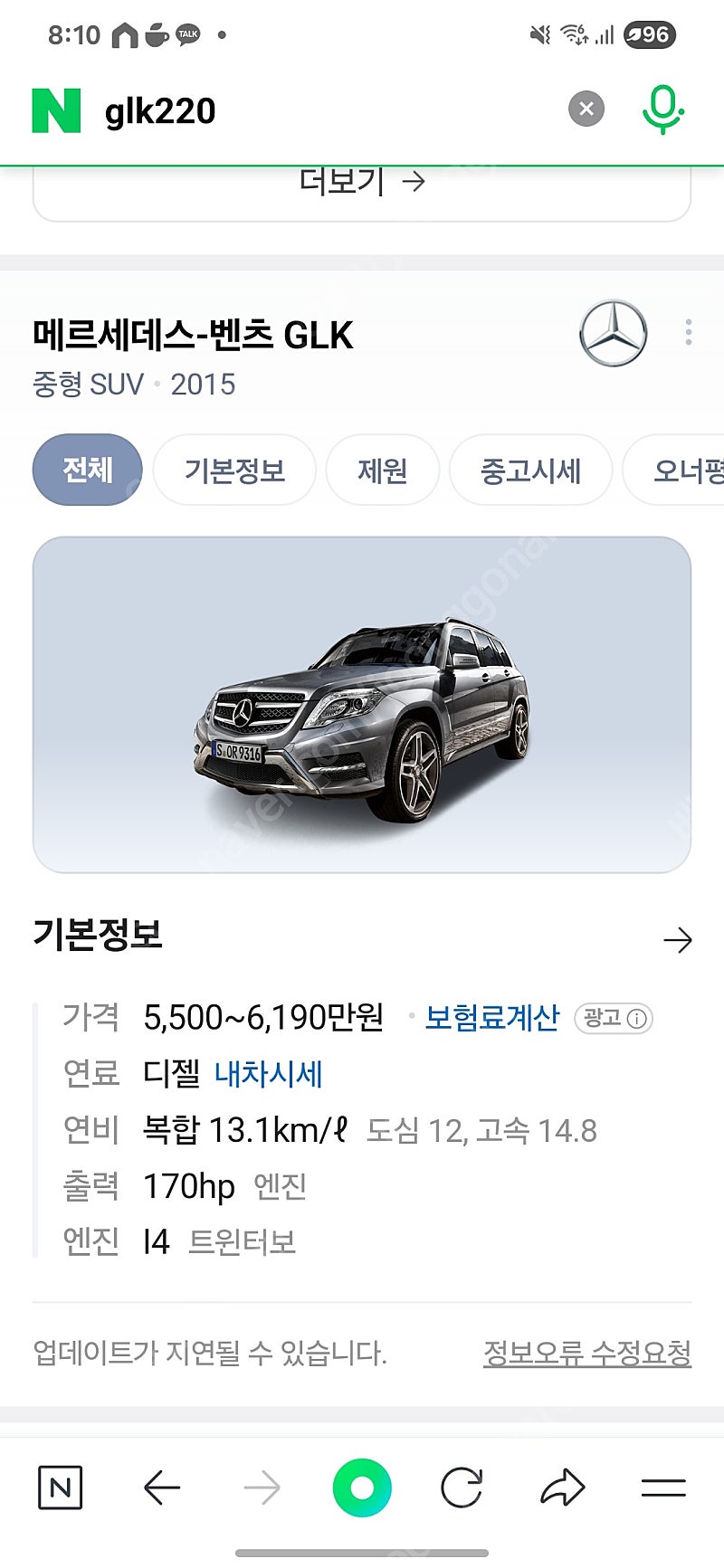Share this page via share arrow
Viewport: 724px width, 1568px height.
[x=563, y=1487]
